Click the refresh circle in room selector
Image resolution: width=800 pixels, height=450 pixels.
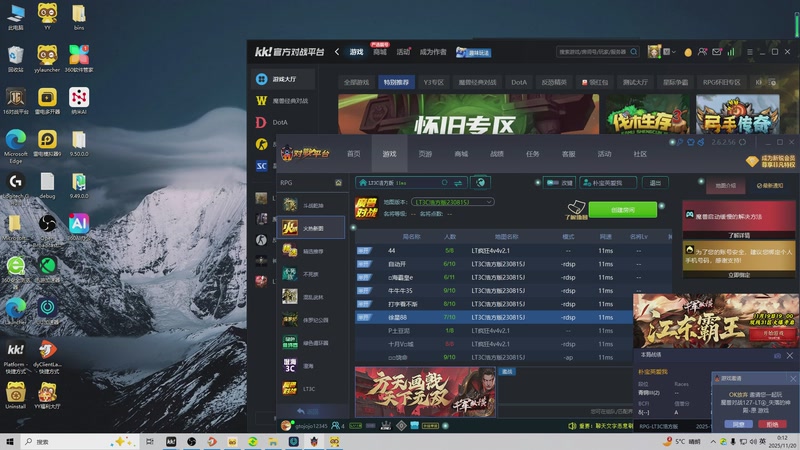pyautogui.click(x=444, y=183)
